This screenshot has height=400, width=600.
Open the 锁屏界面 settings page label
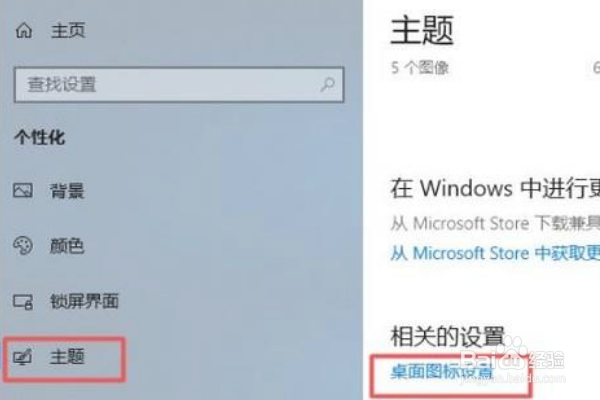(85, 302)
